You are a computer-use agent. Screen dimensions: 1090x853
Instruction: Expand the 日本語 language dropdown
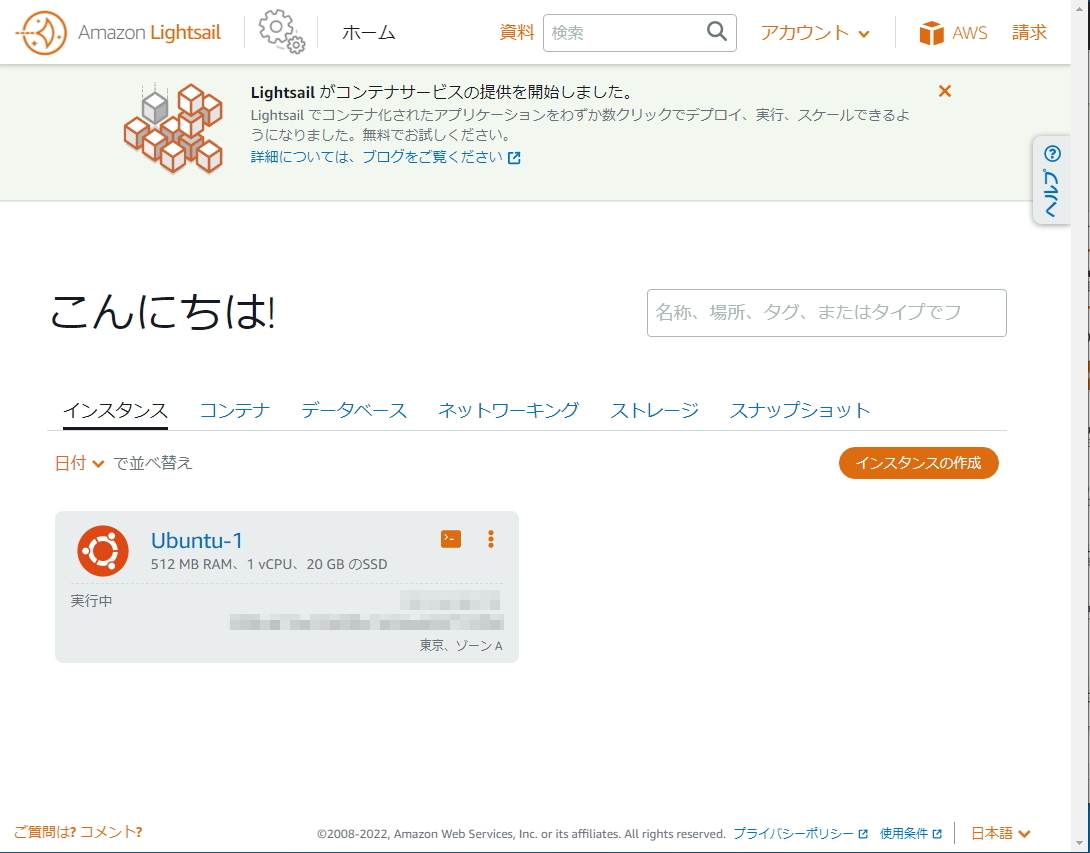coord(1000,833)
